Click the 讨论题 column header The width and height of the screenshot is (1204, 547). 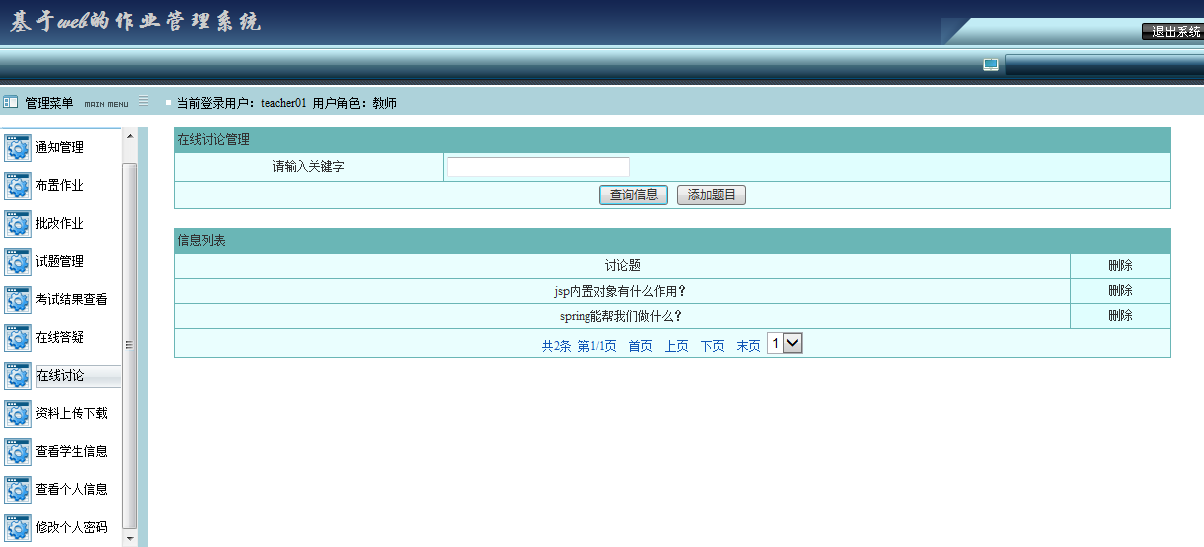pyautogui.click(x=622, y=266)
